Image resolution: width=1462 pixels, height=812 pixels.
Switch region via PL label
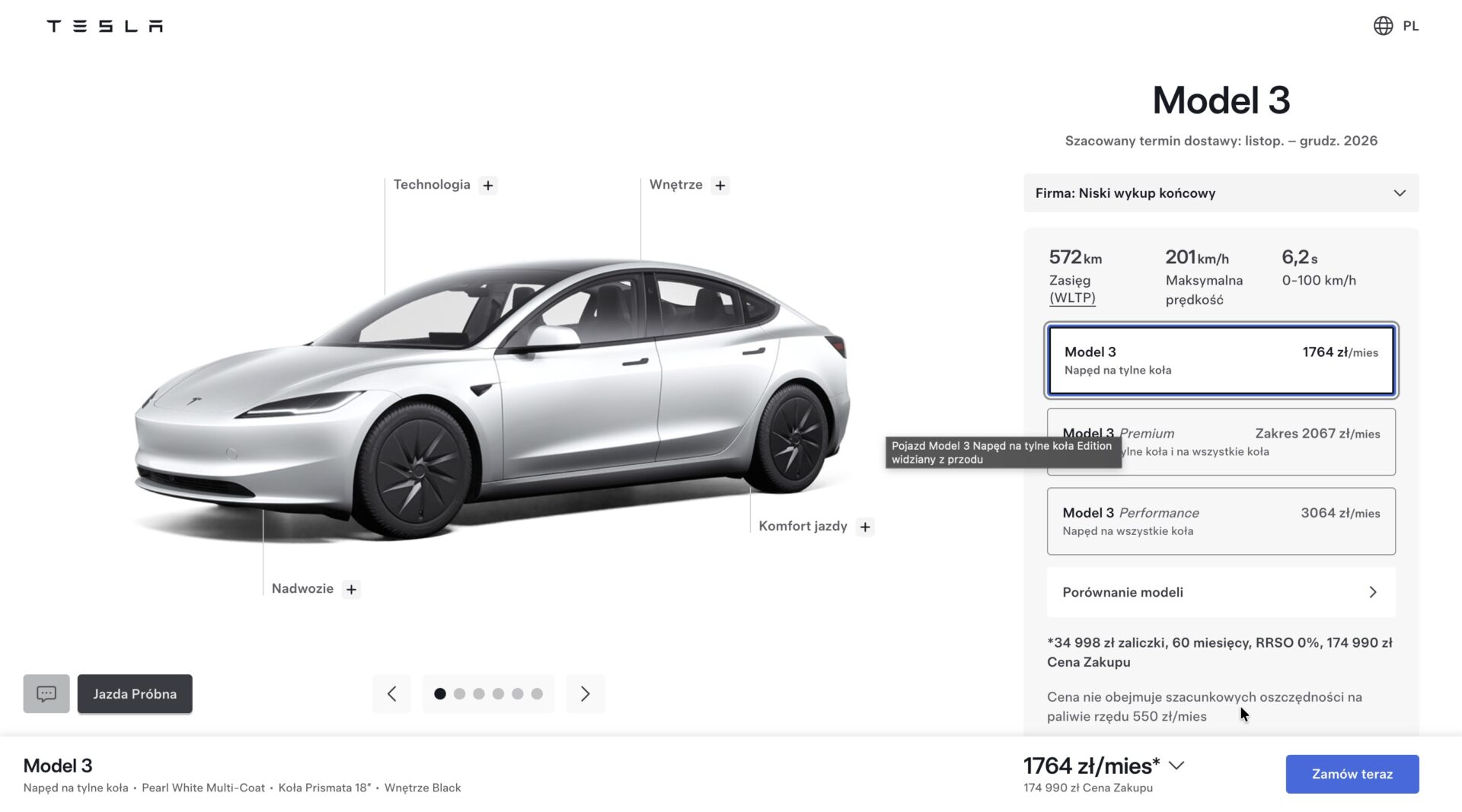[x=1410, y=26]
